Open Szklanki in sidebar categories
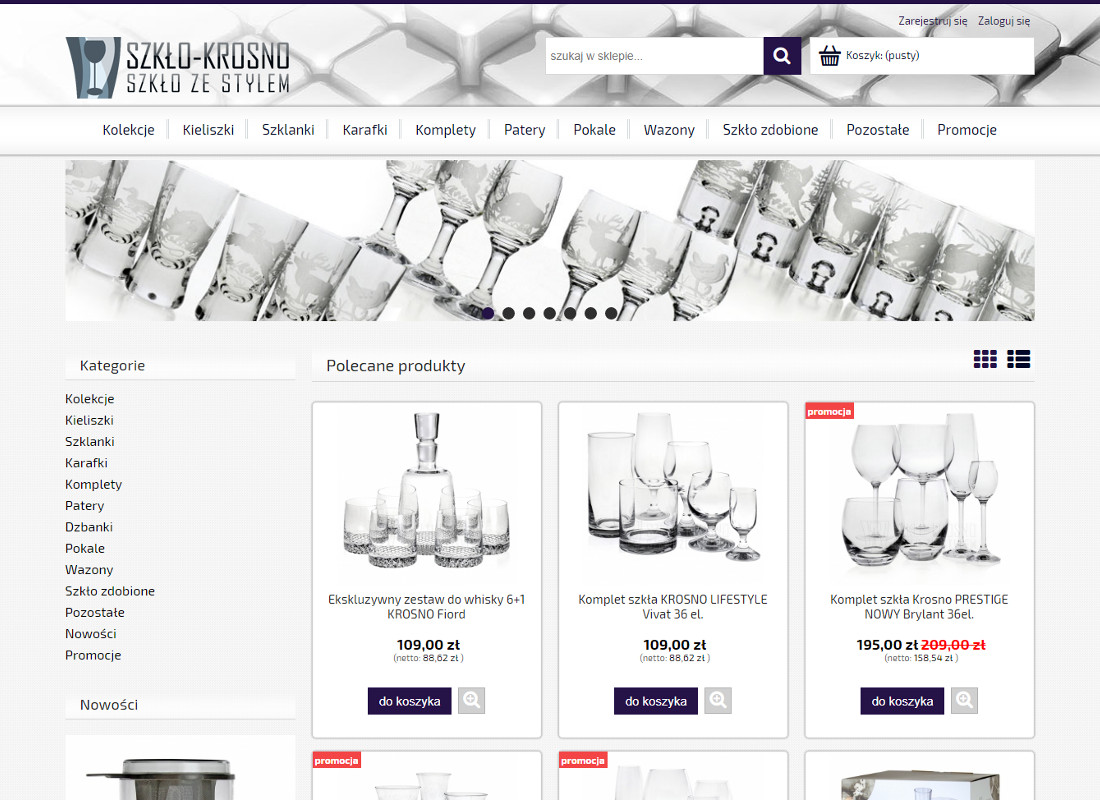The width and height of the screenshot is (1100, 800). (90, 441)
